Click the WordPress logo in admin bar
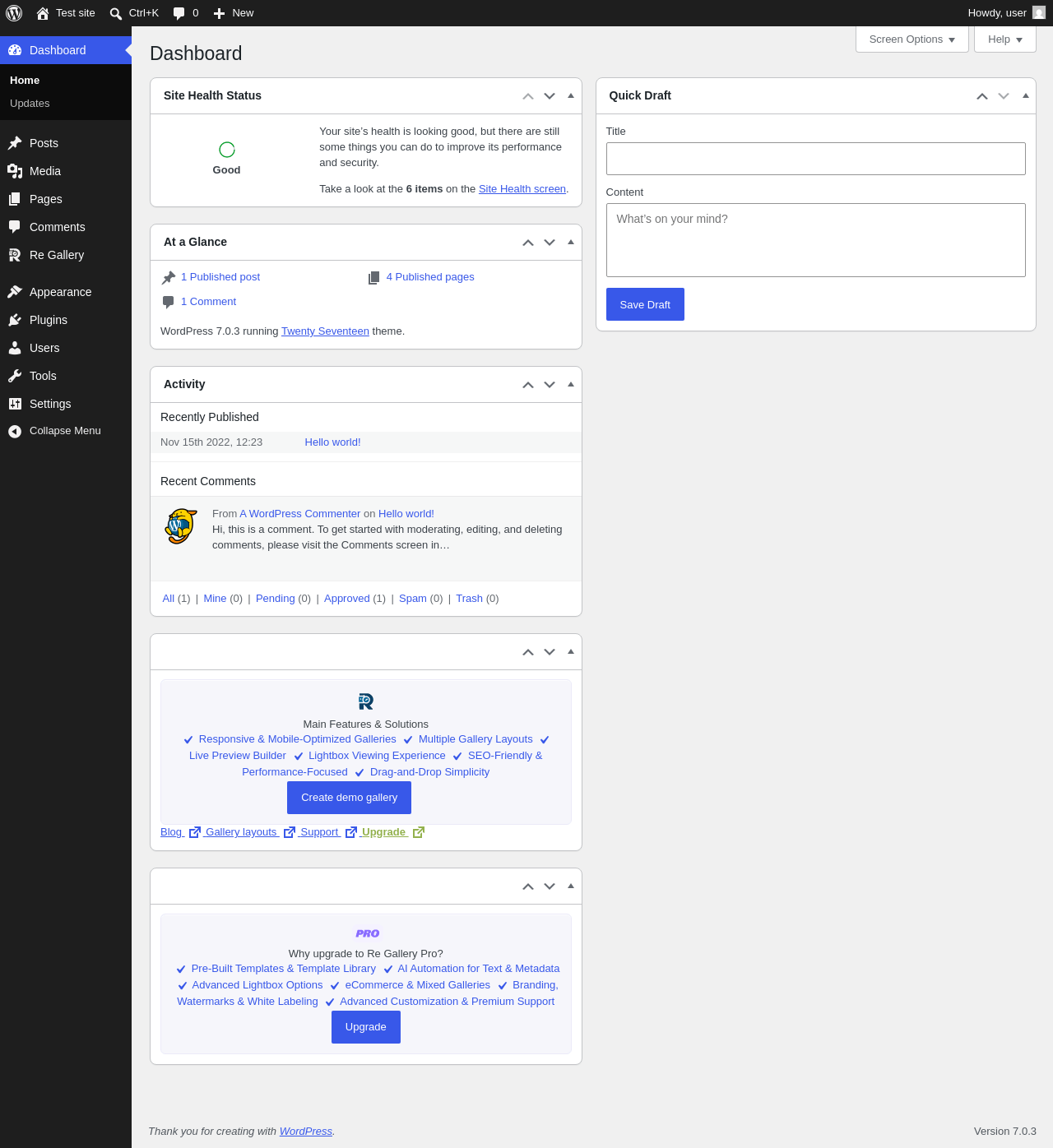This screenshot has height=1148, width=1053. (x=14, y=13)
